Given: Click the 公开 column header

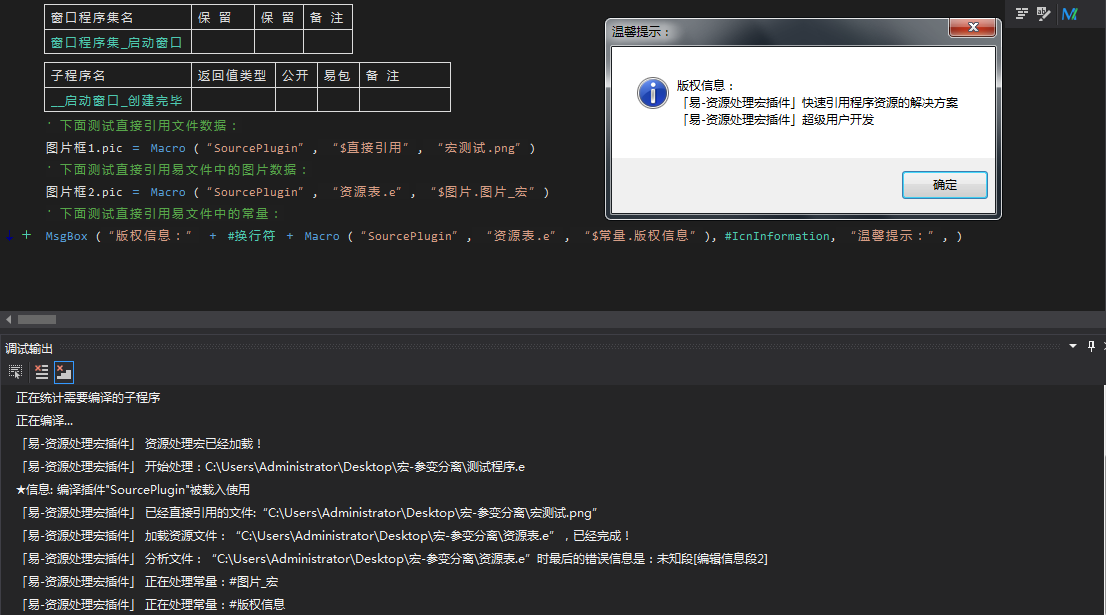Looking at the screenshot, I should [296, 75].
